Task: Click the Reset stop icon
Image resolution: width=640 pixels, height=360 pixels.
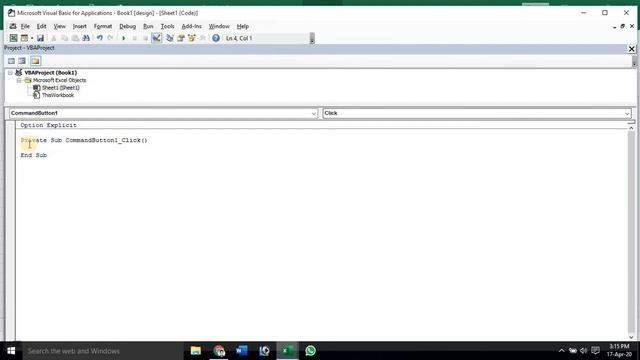Action: (145, 38)
